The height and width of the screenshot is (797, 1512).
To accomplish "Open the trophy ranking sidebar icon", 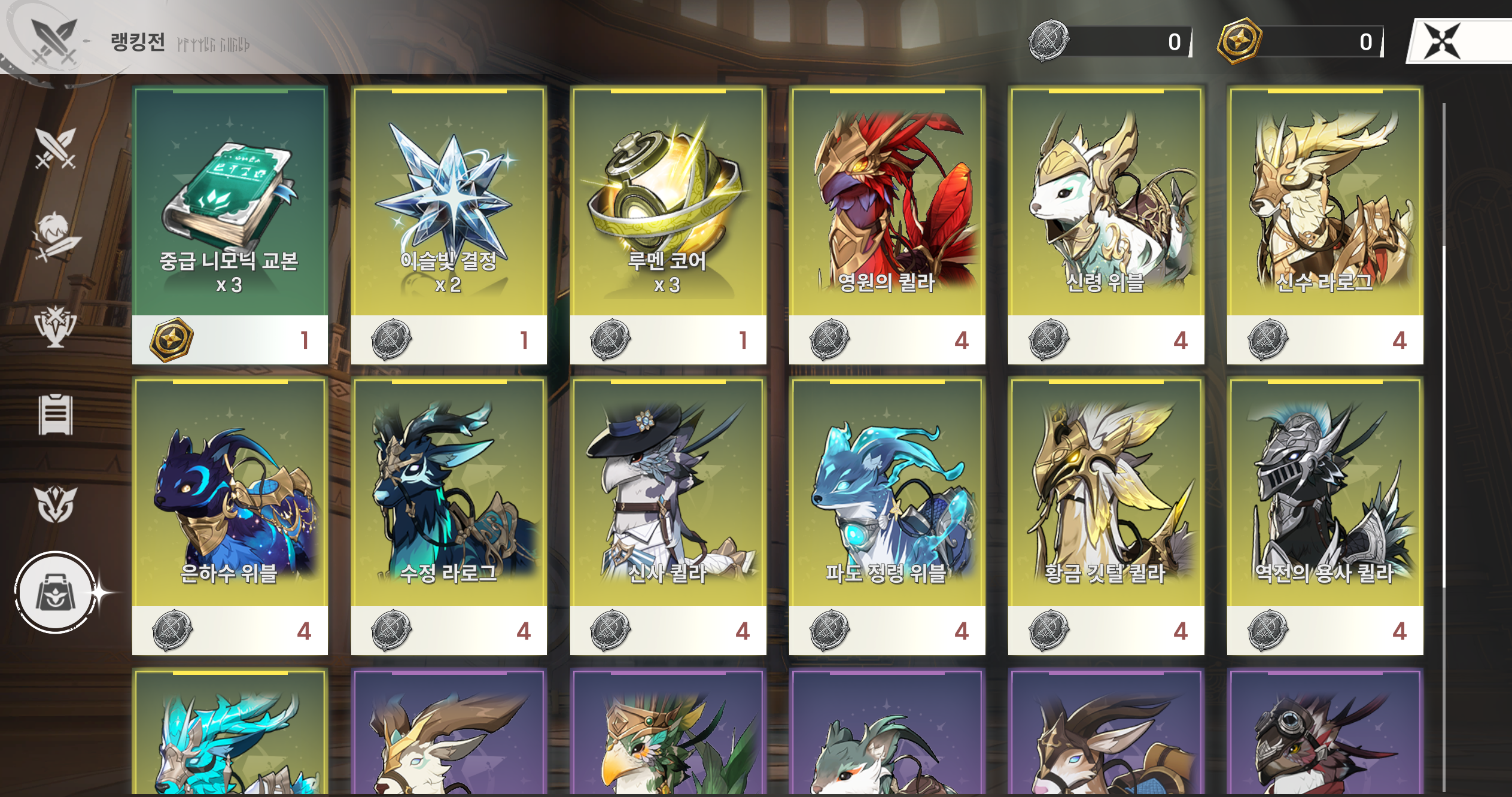I will point(56,326).
